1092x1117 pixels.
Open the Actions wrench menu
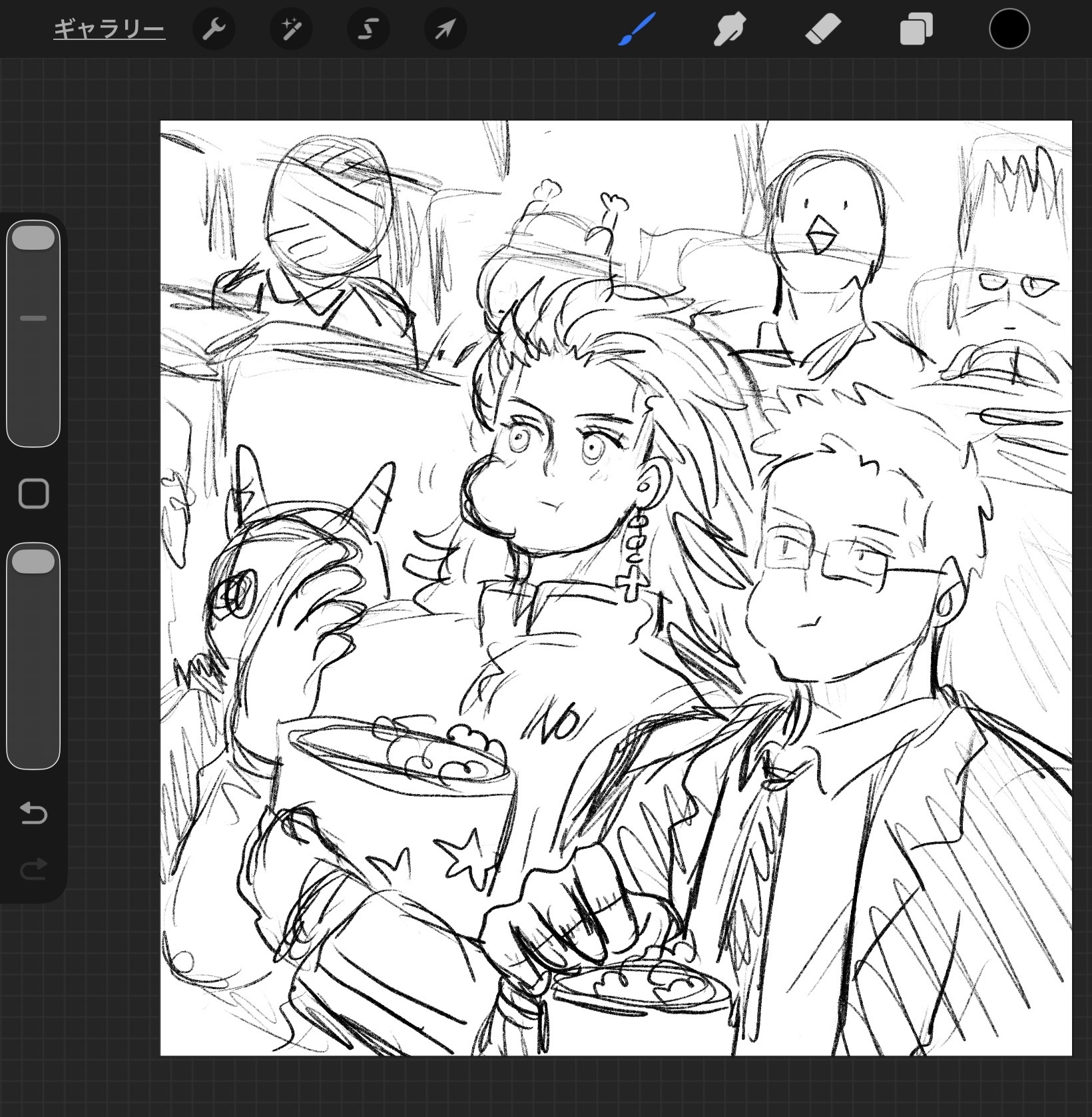coord(214,30)
